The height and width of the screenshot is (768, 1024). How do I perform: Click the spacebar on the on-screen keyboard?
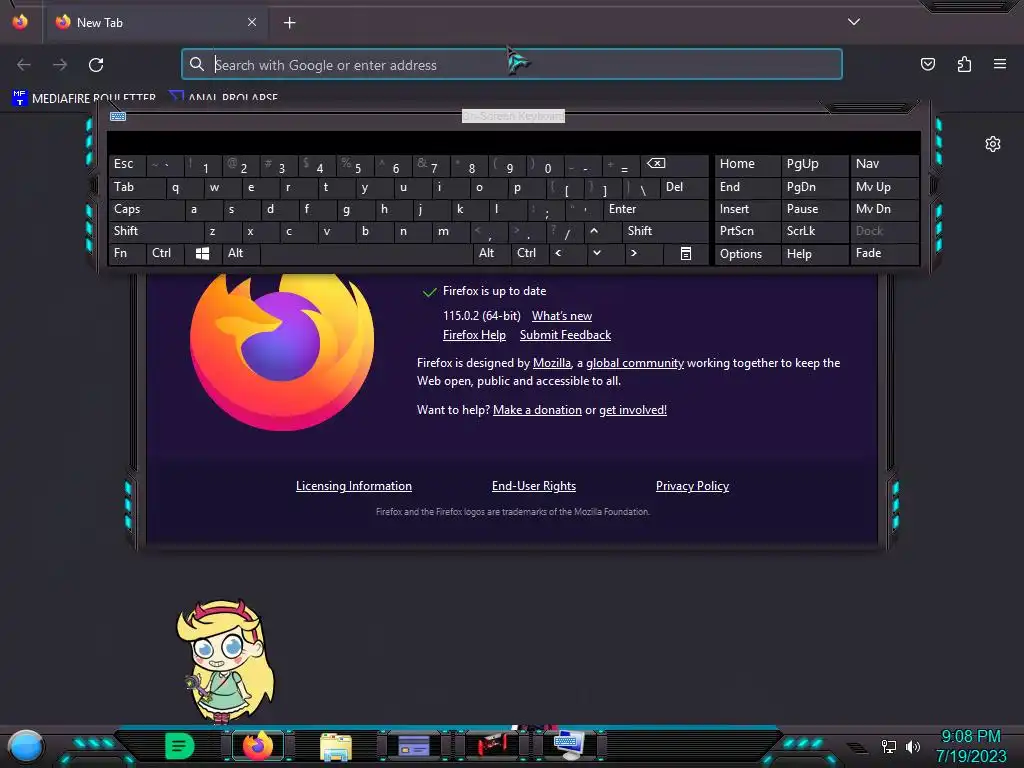[366, 253]
